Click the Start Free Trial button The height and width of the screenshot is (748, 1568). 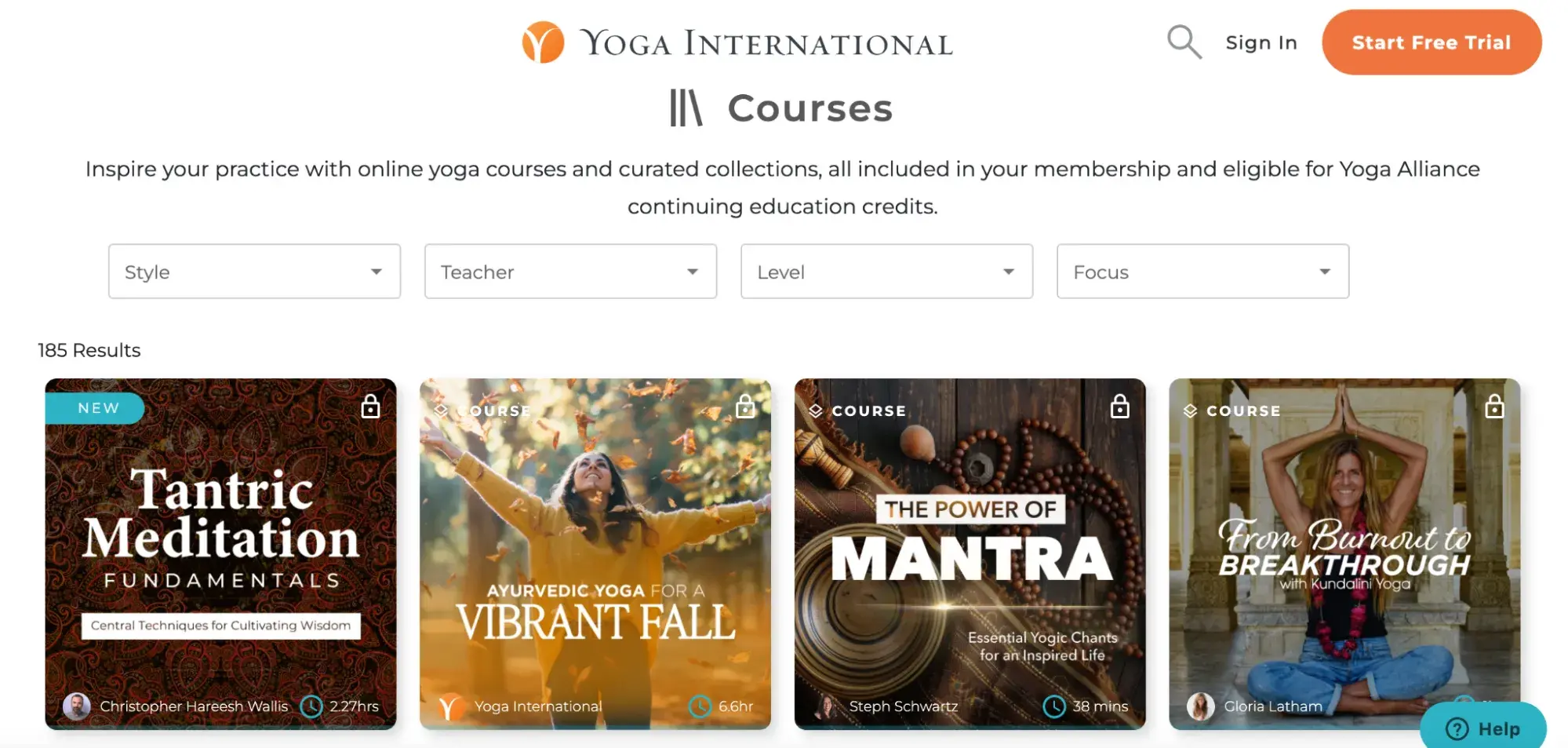tap(1432, 42)
